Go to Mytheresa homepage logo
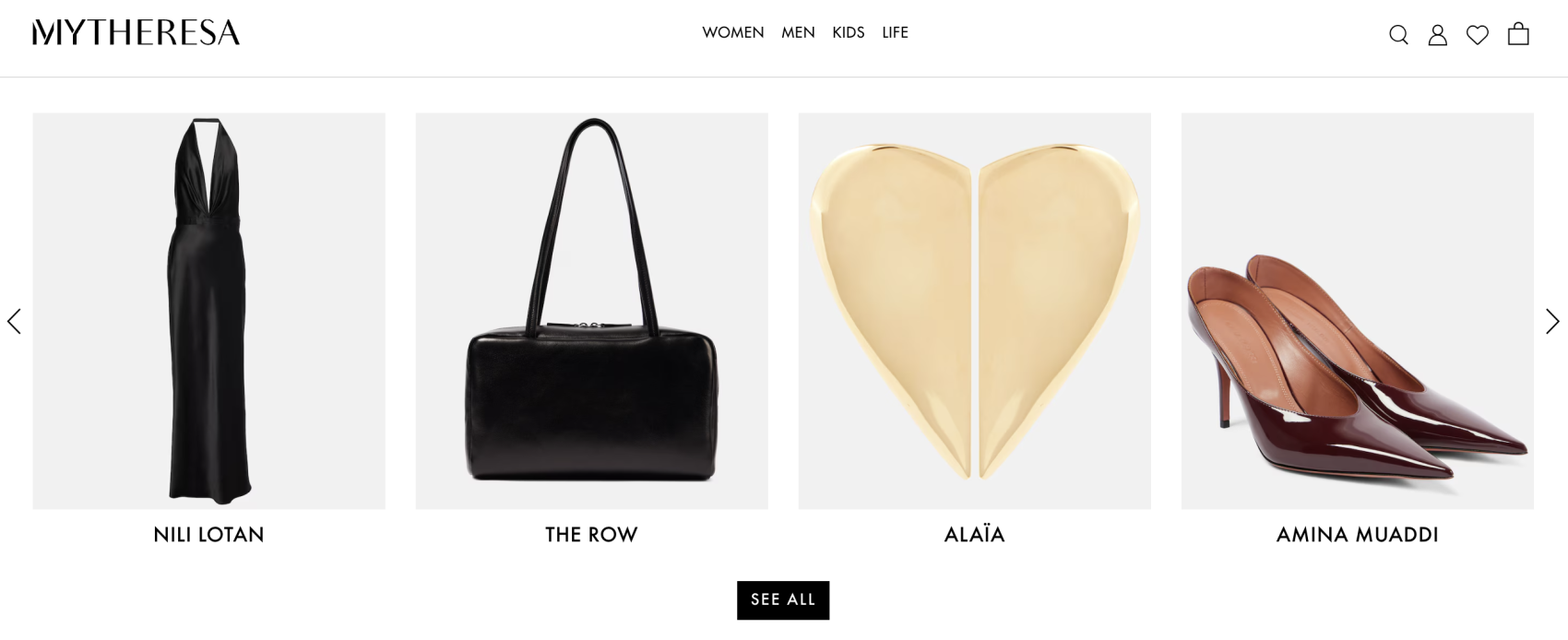This screenshot has width=1568, height=640. tap(136, 32)
